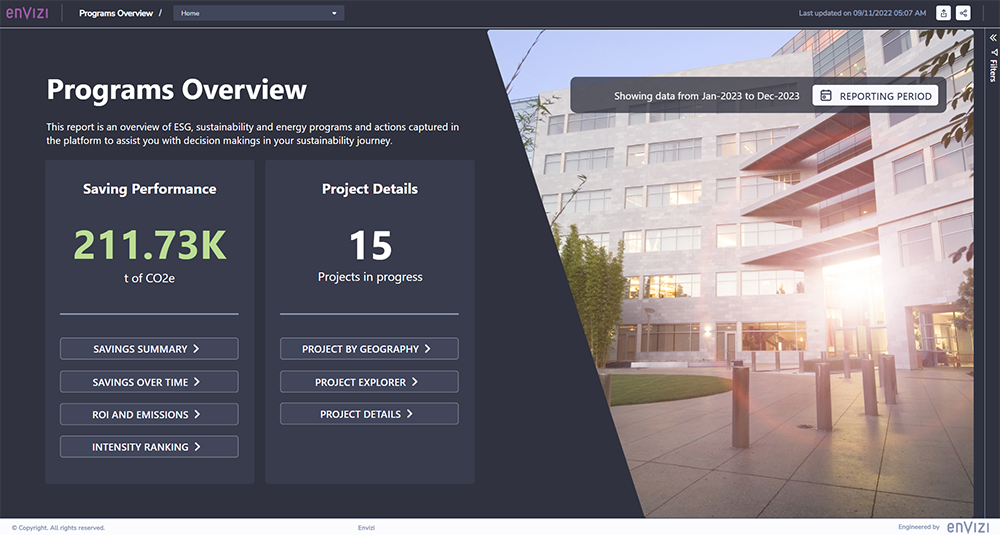View the Intensity Ranking page
The width and height of the screenshot is (1000, 535).
pyautogui.click(x=149, y=447)
